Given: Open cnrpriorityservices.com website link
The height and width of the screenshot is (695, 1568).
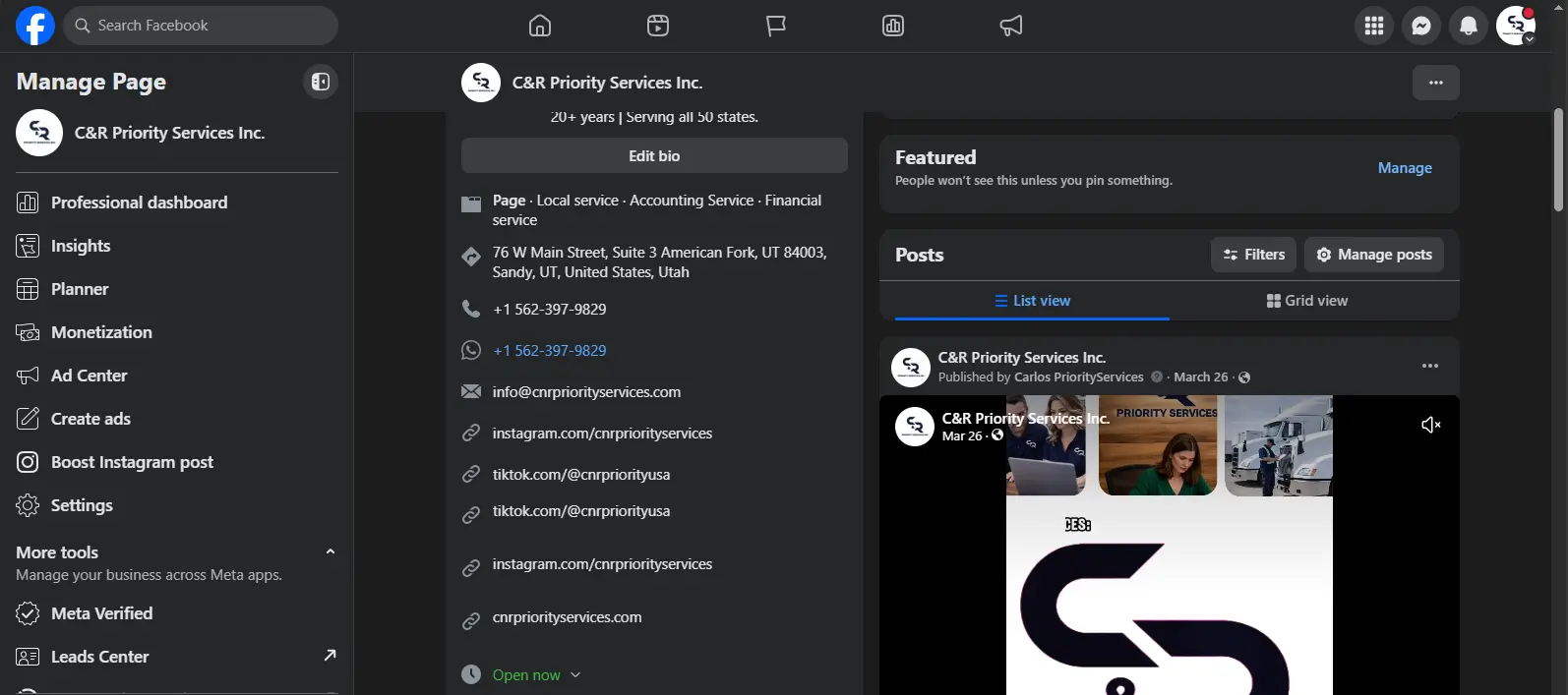Looking at the screenshot, I should click(x=567, y=617).
